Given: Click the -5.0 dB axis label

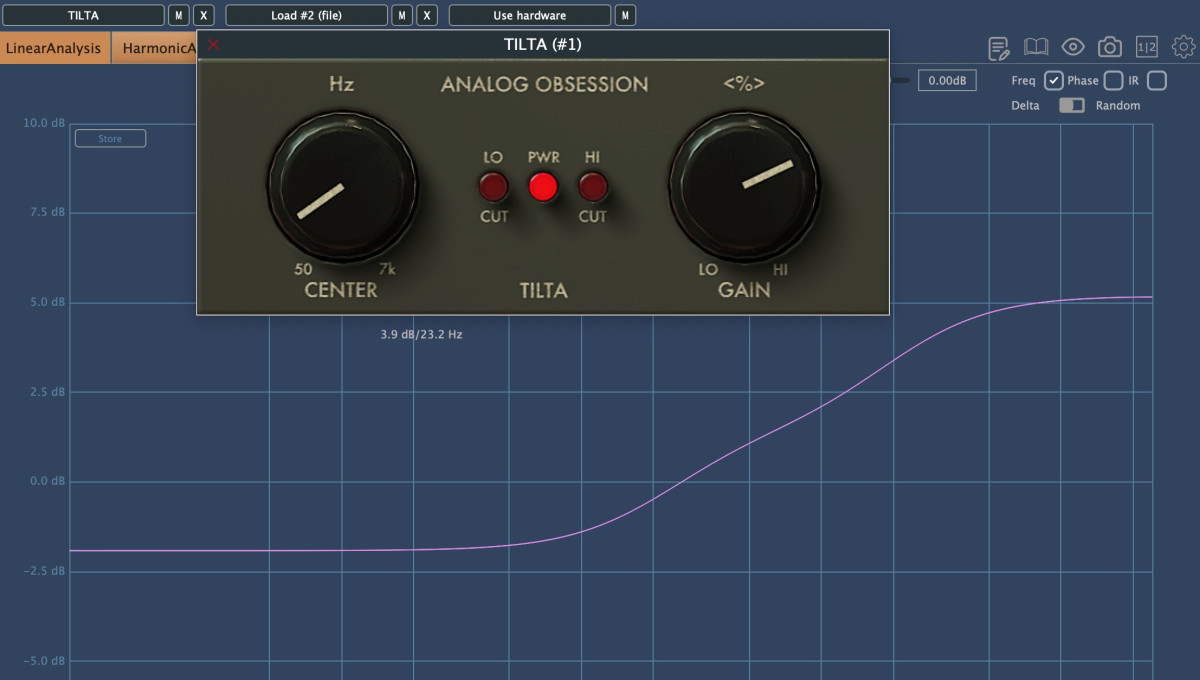Looking at the screenshot, I should coord(46,661).
